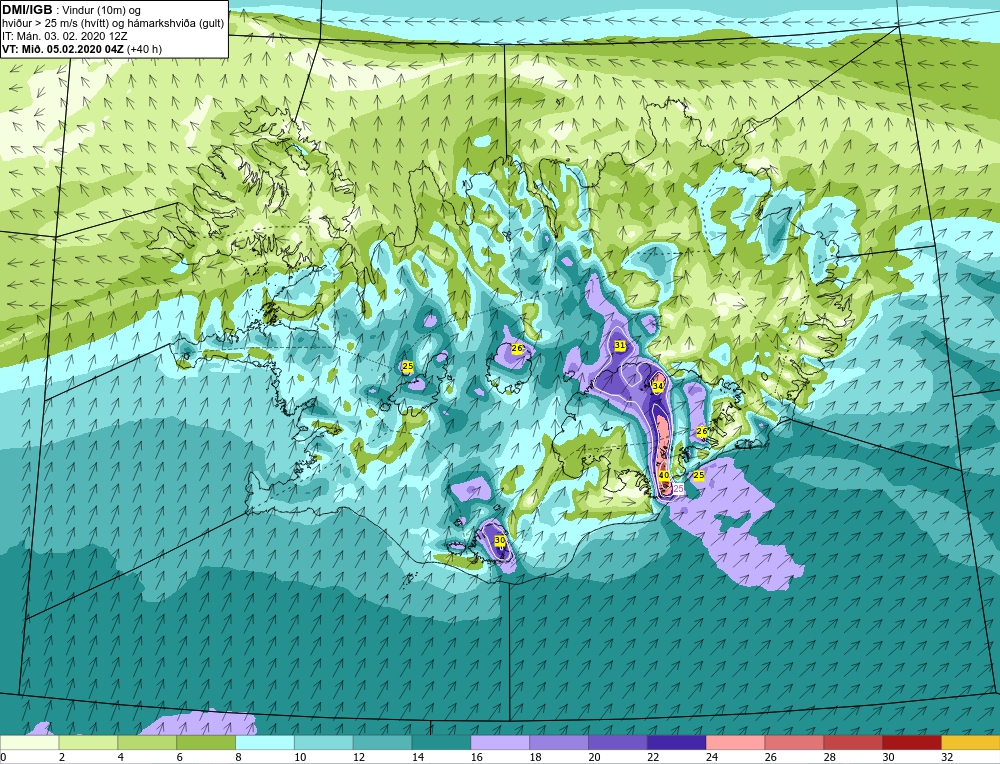The image size is (1000, 764).
Task: Select the yellow 30 gust label on south coast
Action: pyautogui.click(x=500, y=540)
